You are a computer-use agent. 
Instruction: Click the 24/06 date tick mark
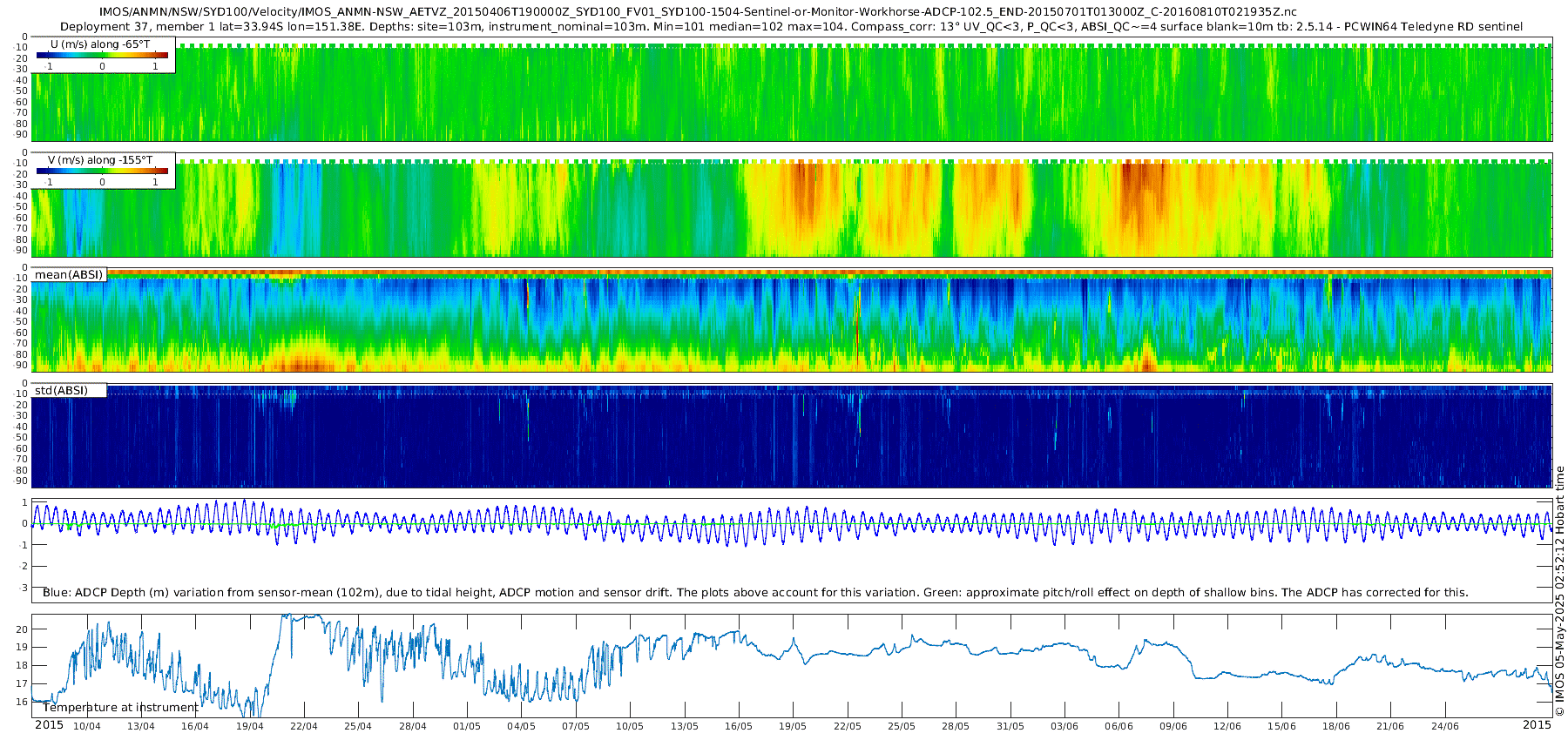click(1444, 726)
